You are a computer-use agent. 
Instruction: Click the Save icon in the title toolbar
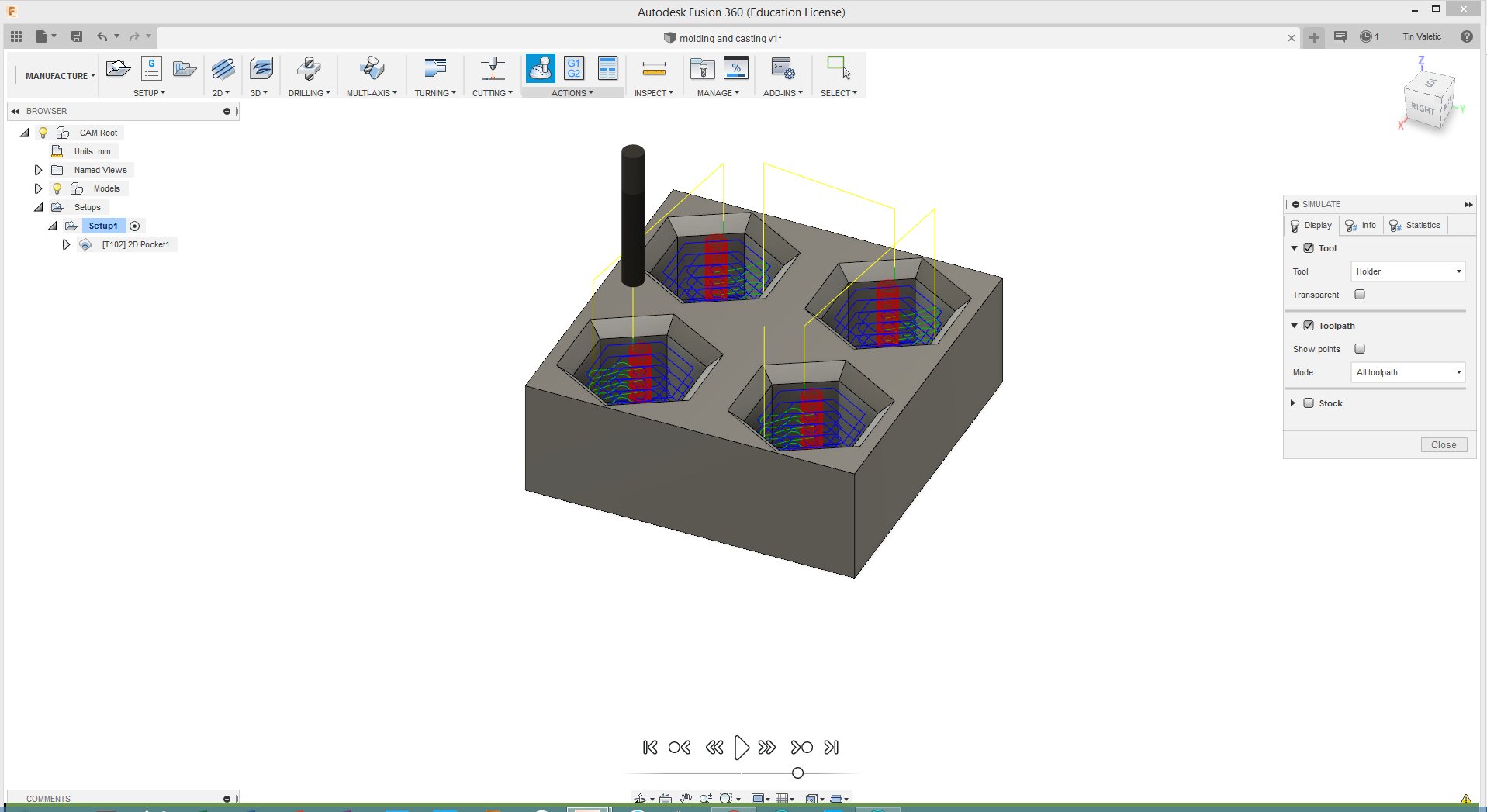pyautogui.click(x=77, y=36)
